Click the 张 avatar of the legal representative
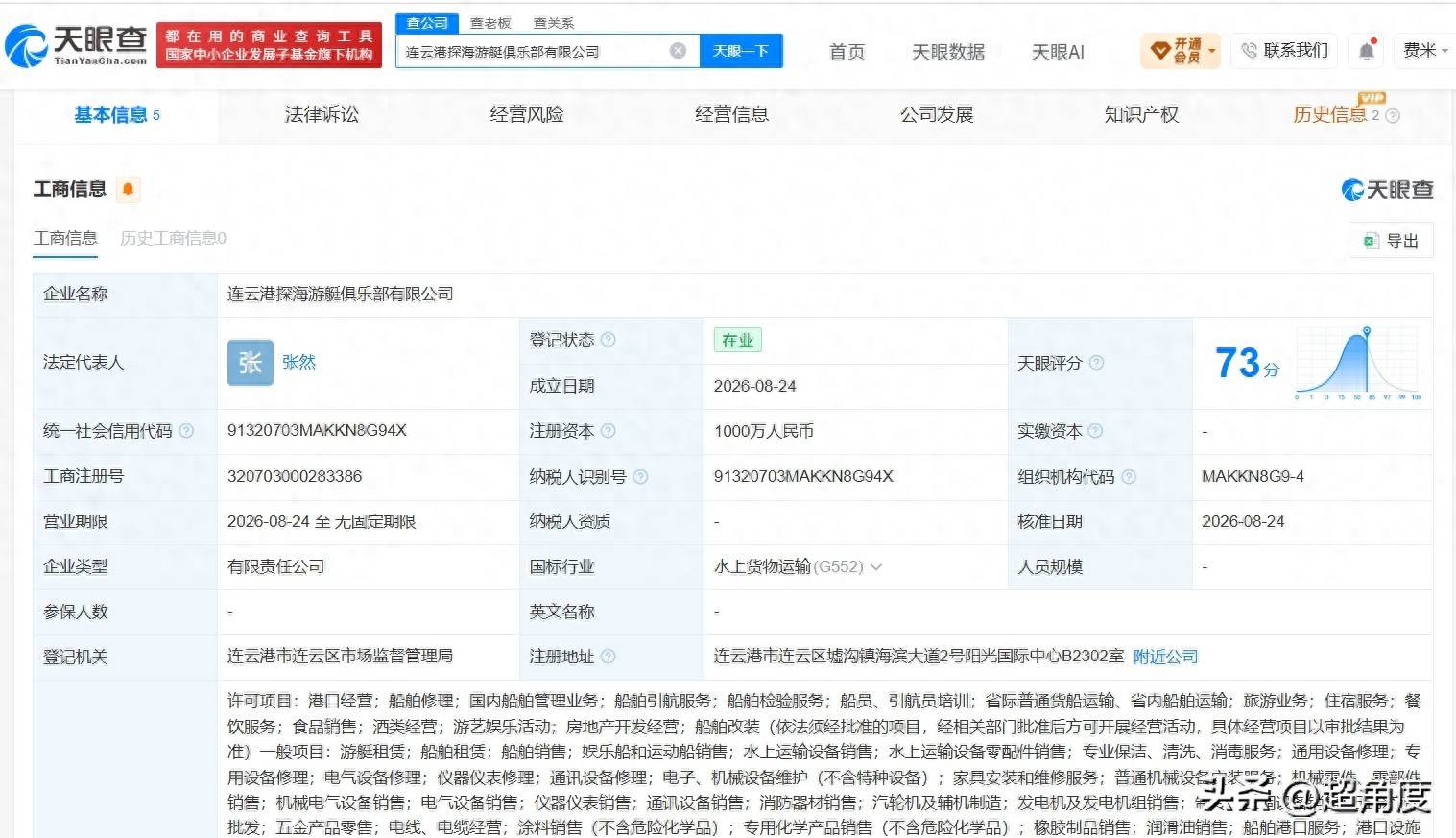The width and height of the screenshot is (1456, 838). (251, 363)
